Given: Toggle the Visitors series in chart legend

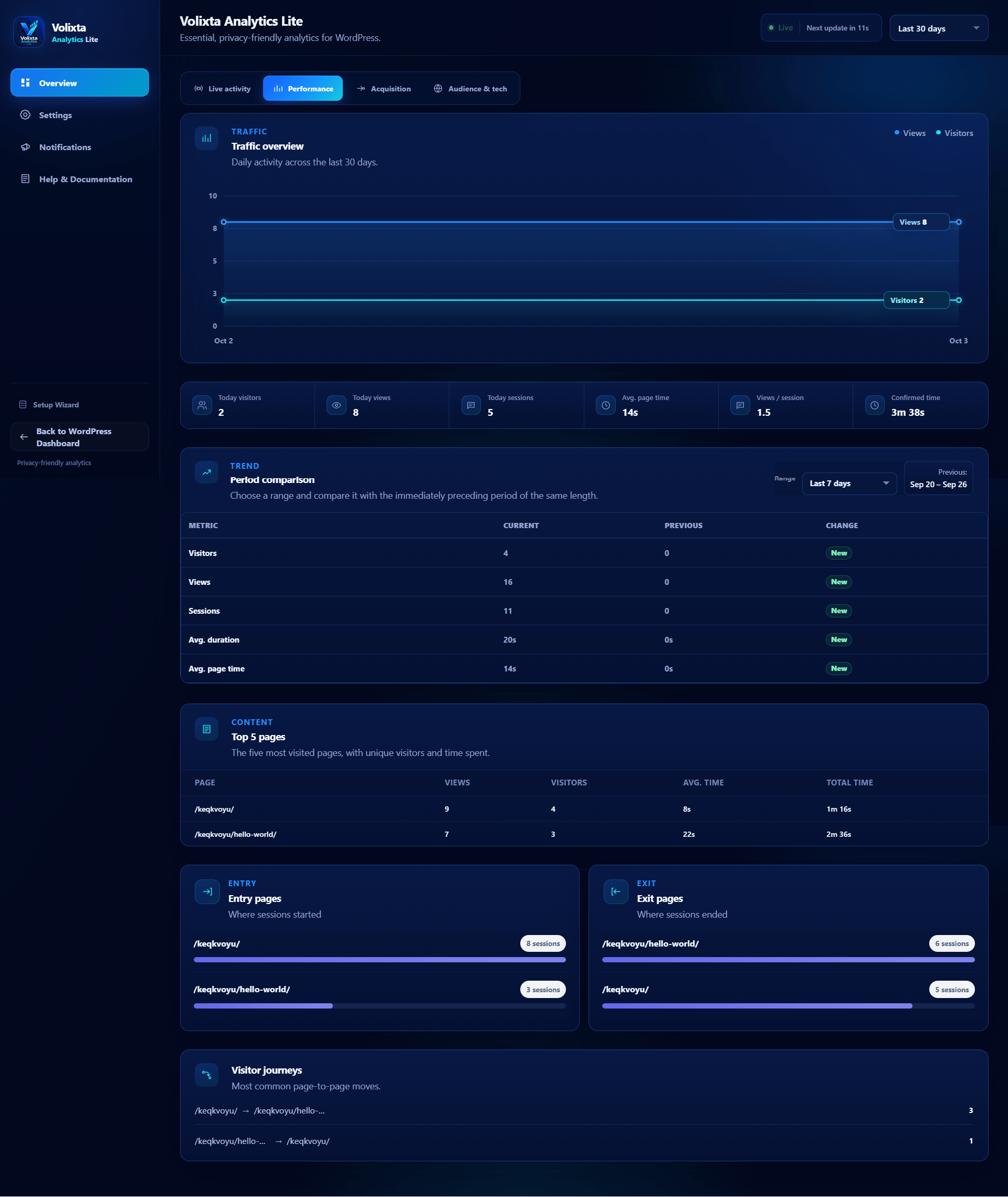Looking at the screenshot, I should (x=954, y=133).
